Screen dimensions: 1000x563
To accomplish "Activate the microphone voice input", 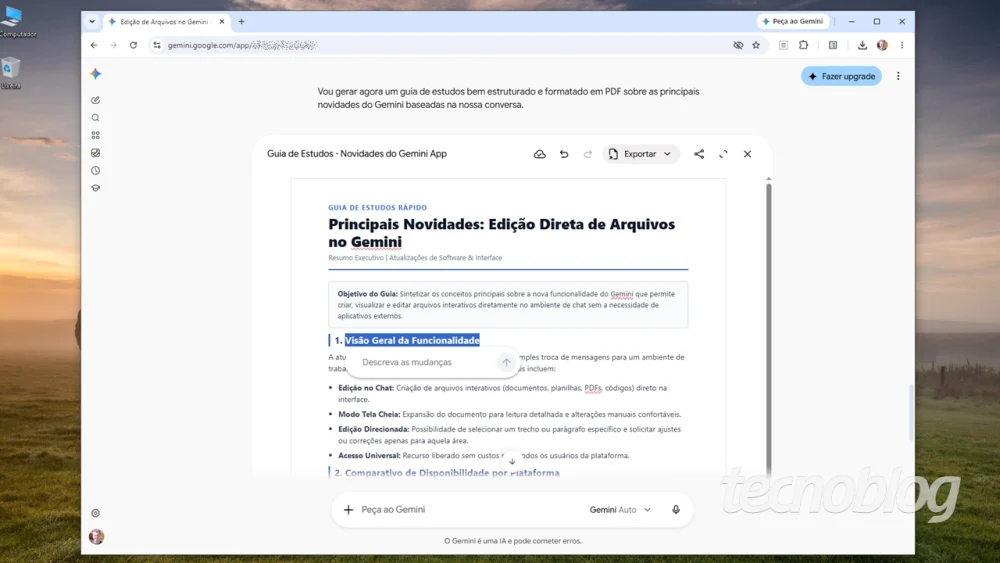I will (676, 509).
